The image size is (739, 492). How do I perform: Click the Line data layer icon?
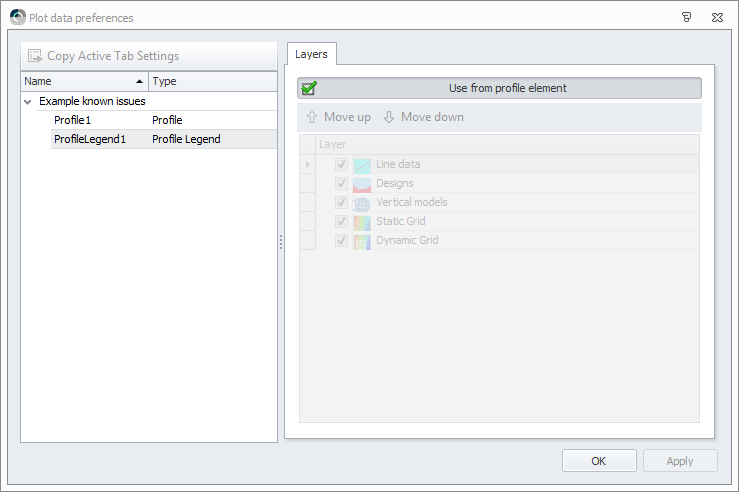pos(362,165)
